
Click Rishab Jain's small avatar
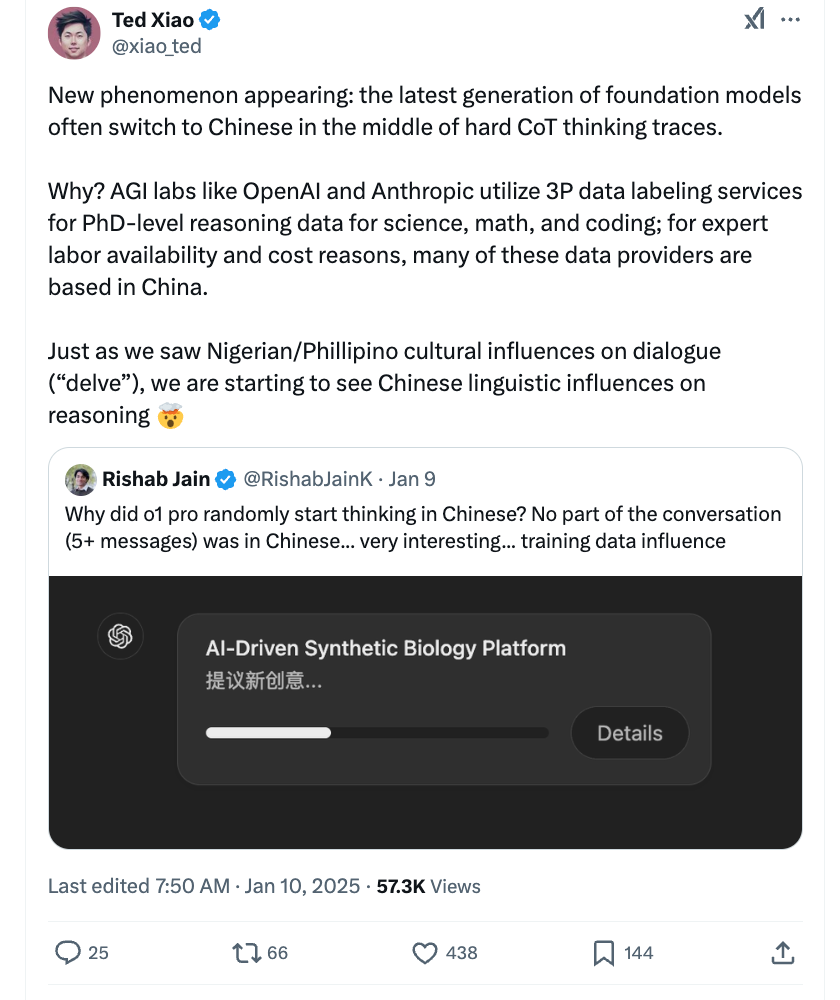coord(81,479)
